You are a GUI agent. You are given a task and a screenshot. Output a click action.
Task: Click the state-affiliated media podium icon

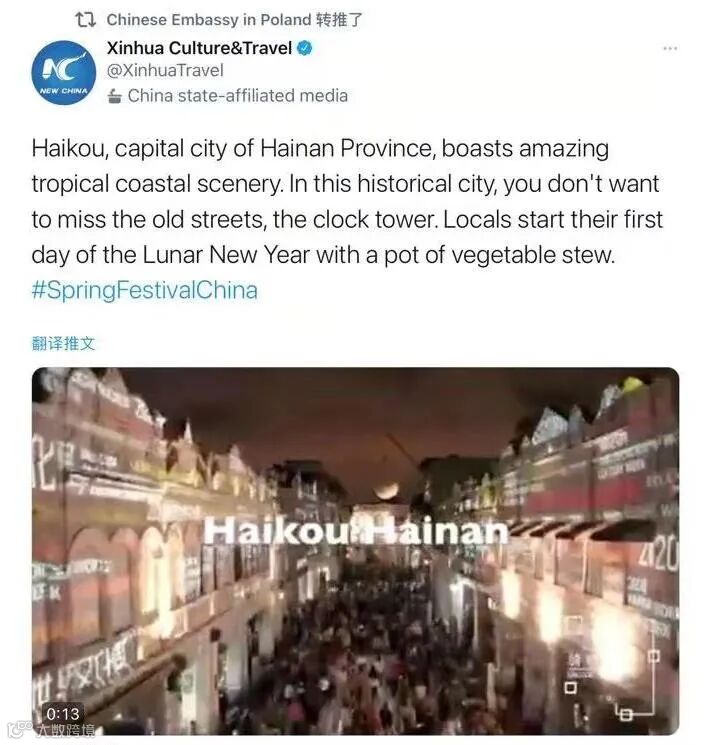pyautogui.click(x=114, y=96)
